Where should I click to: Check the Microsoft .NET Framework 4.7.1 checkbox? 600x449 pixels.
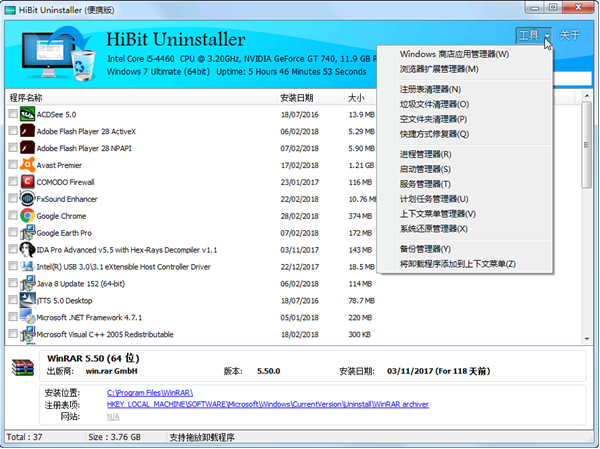click(13, 317)
